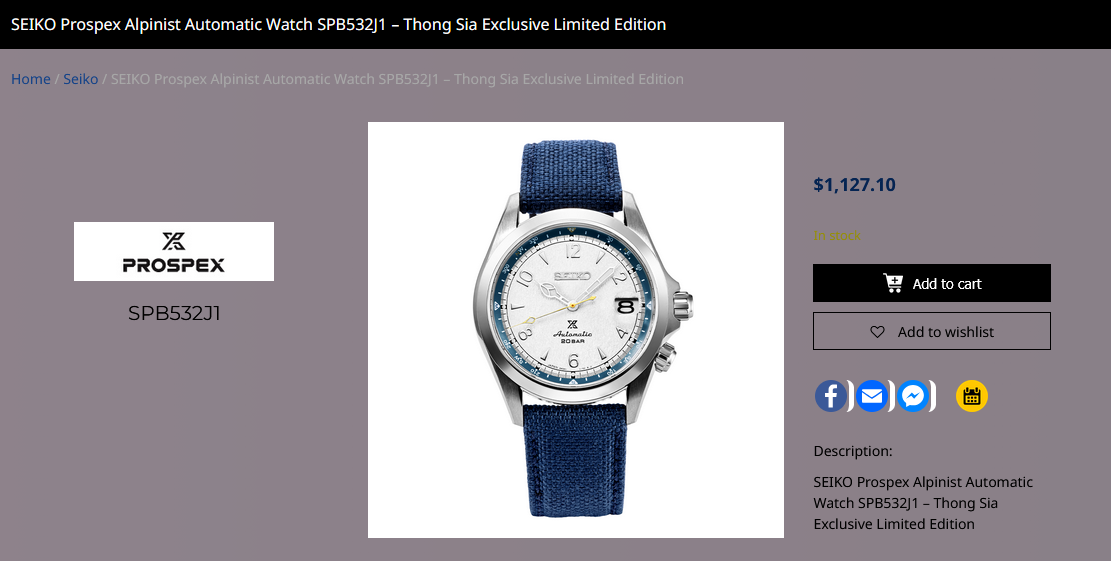
Task: Click the $1,127.10 price
Action: coord(855,185)
